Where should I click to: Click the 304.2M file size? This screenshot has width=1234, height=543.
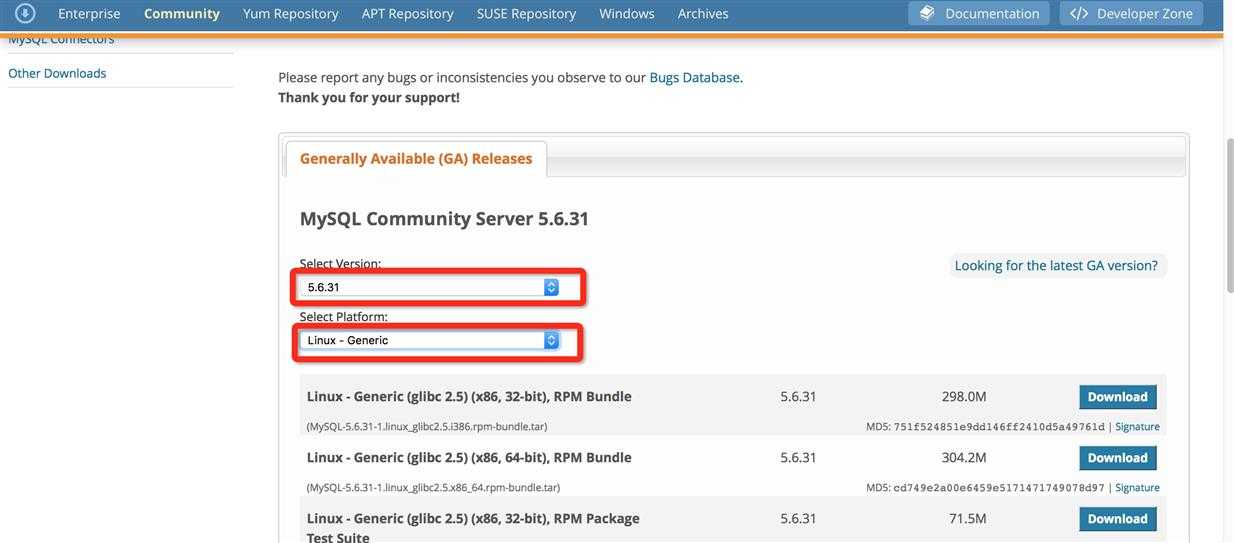(x=964, y=458)
